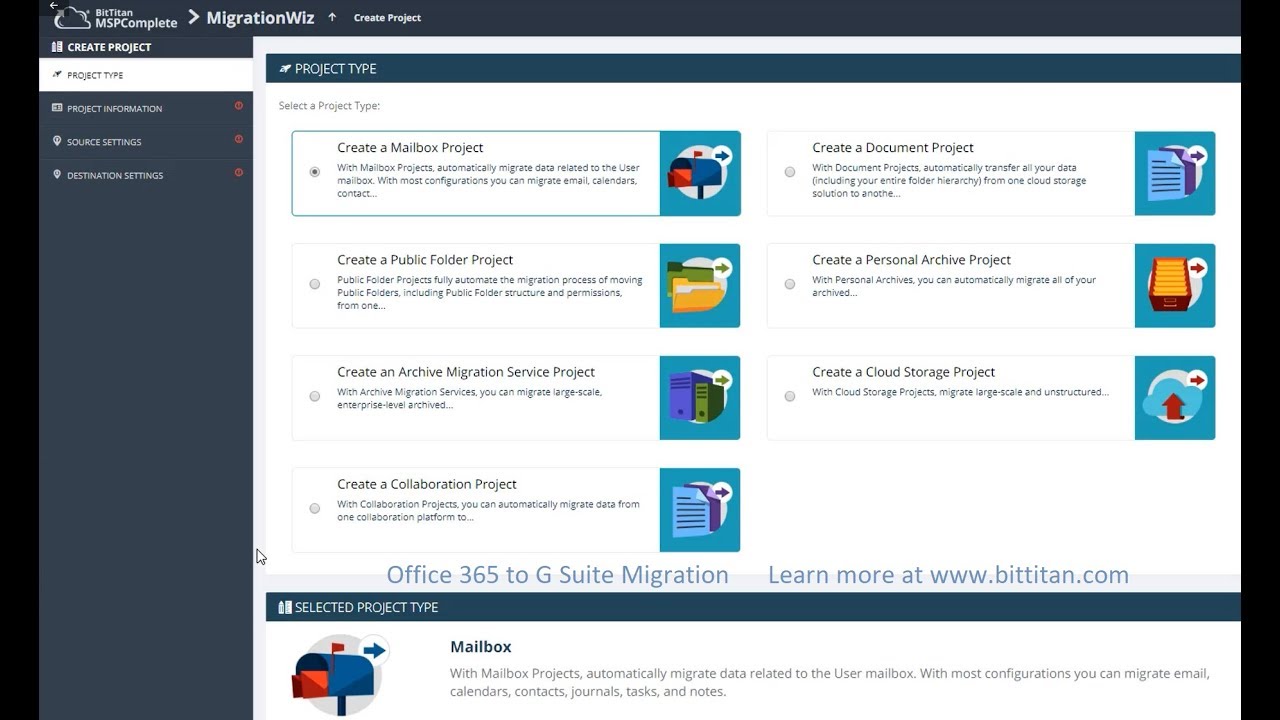Click the back arrow at the top-left corner
The height and width of the screenshot is (720, 1280).
pos(54,5)
